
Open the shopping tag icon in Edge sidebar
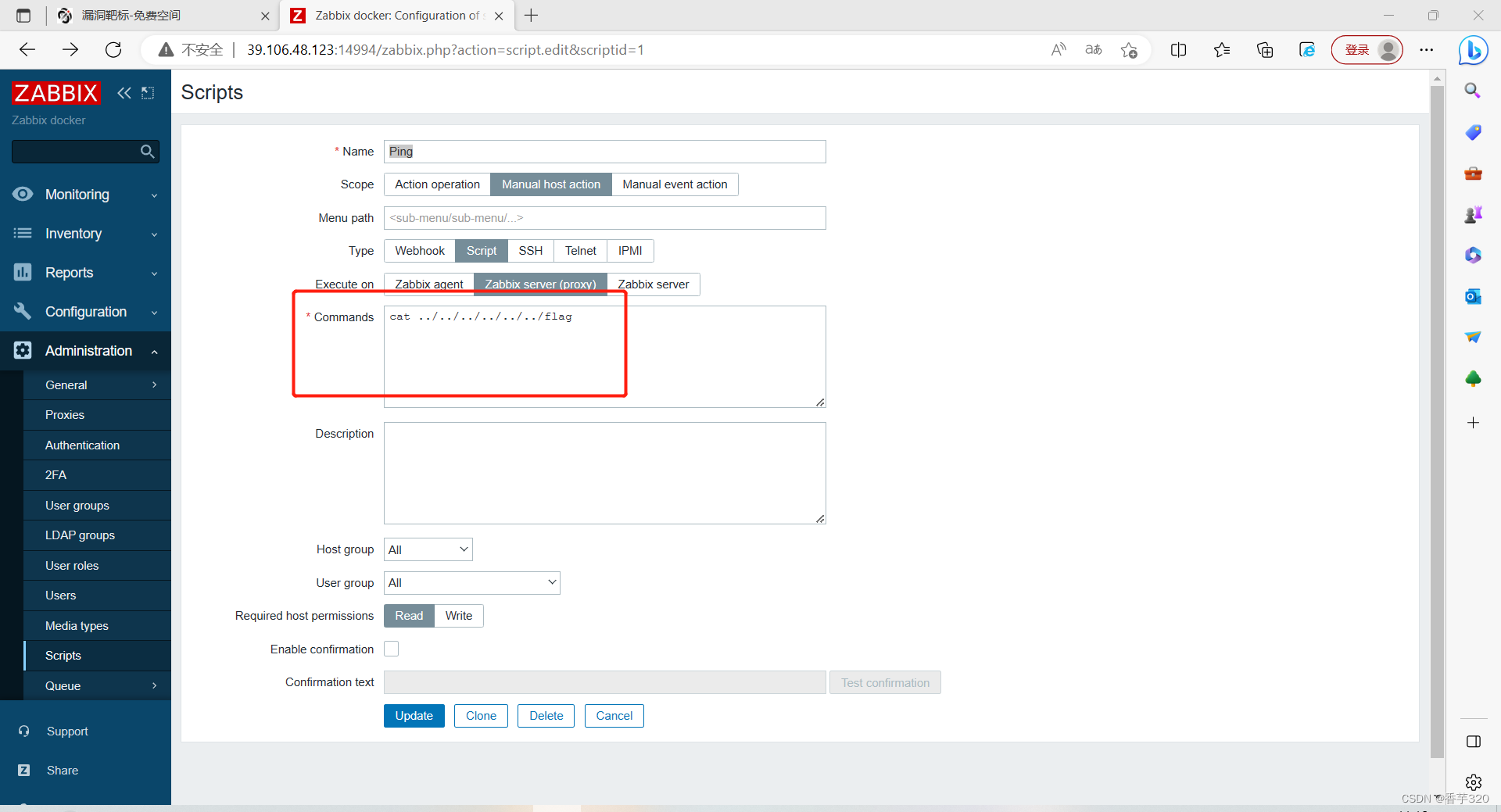click(1473, 132)
